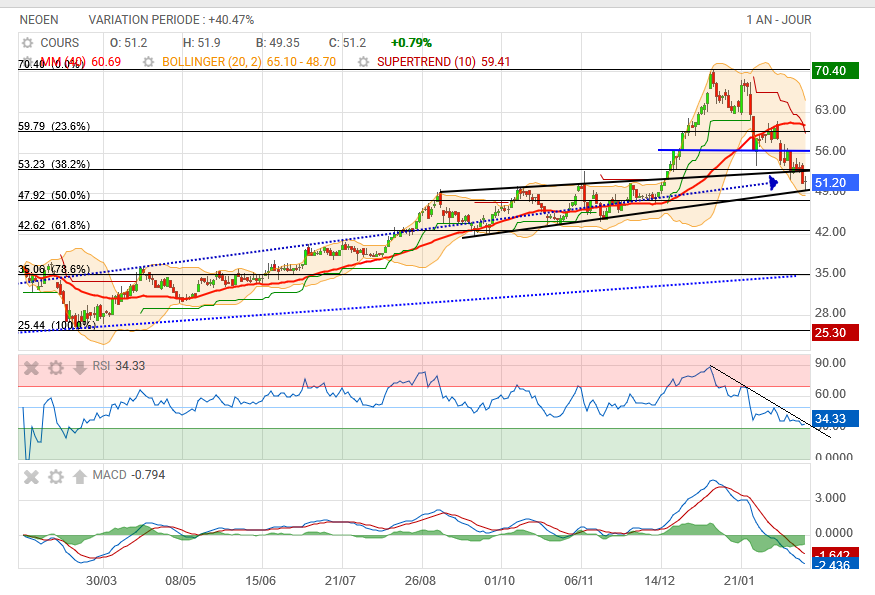Click 'VARIATION PERIODE : +40.47%' text

click(171, 20)
